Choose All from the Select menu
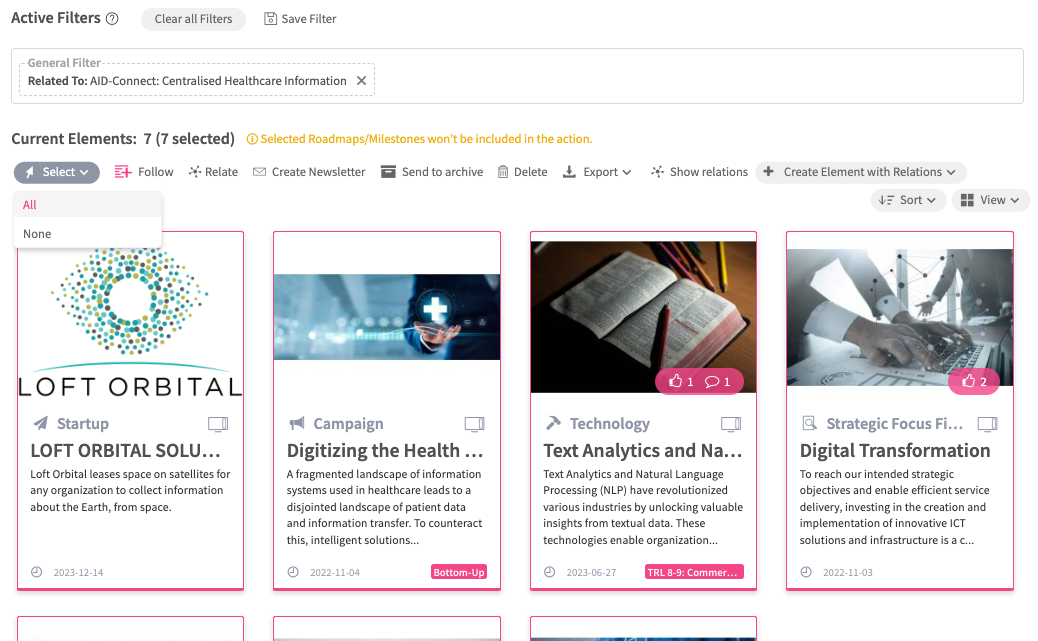Screen dimensions: 1038x641 (x=30, y=205)
